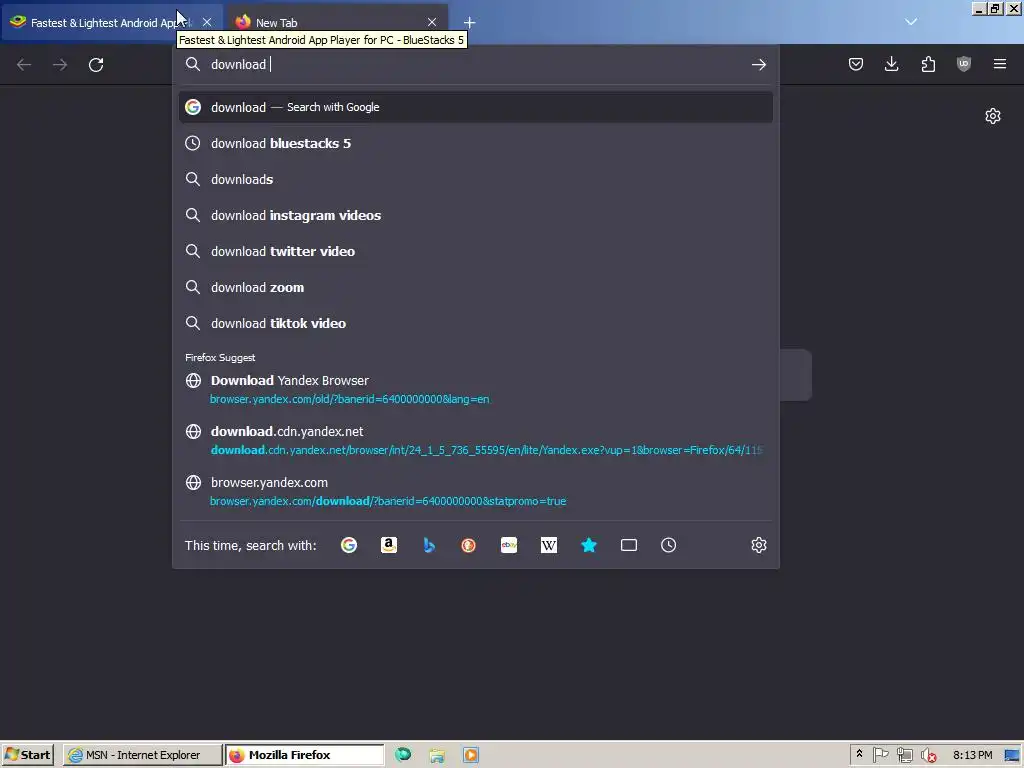Screen dimensions: 1024x768
Task: Close the New Tab tab
Action: [432, 22]
